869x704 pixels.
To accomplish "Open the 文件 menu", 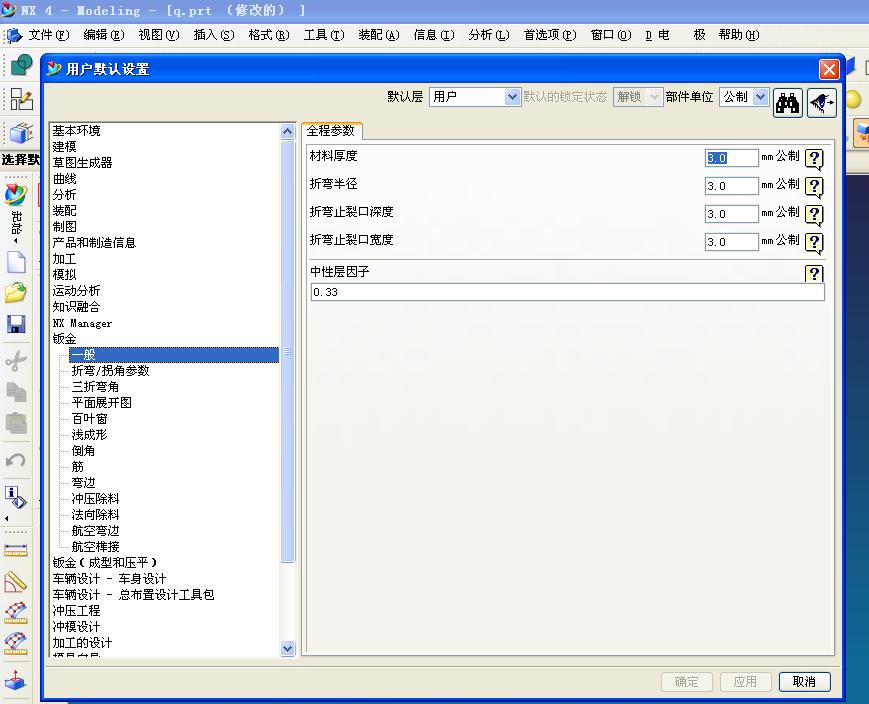I will coord(48,35).
